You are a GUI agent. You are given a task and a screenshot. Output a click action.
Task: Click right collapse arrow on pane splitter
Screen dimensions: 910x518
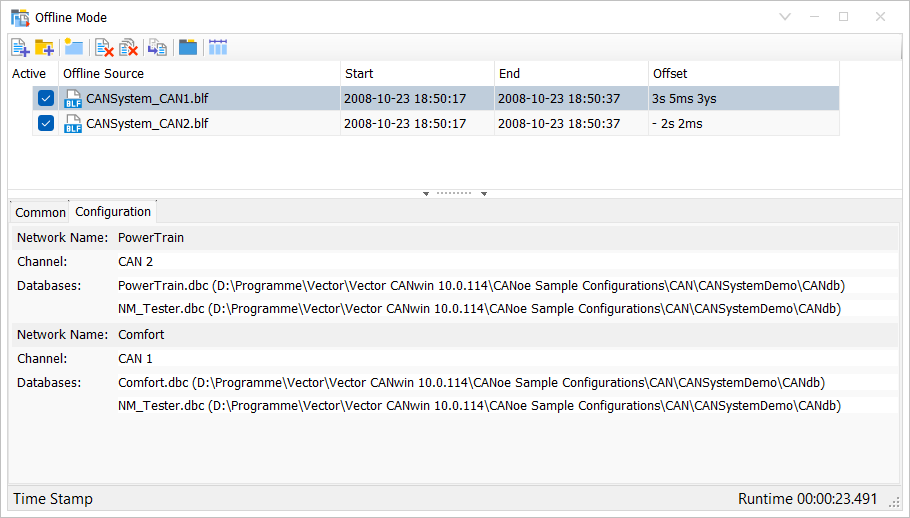[x=483, y=194]
